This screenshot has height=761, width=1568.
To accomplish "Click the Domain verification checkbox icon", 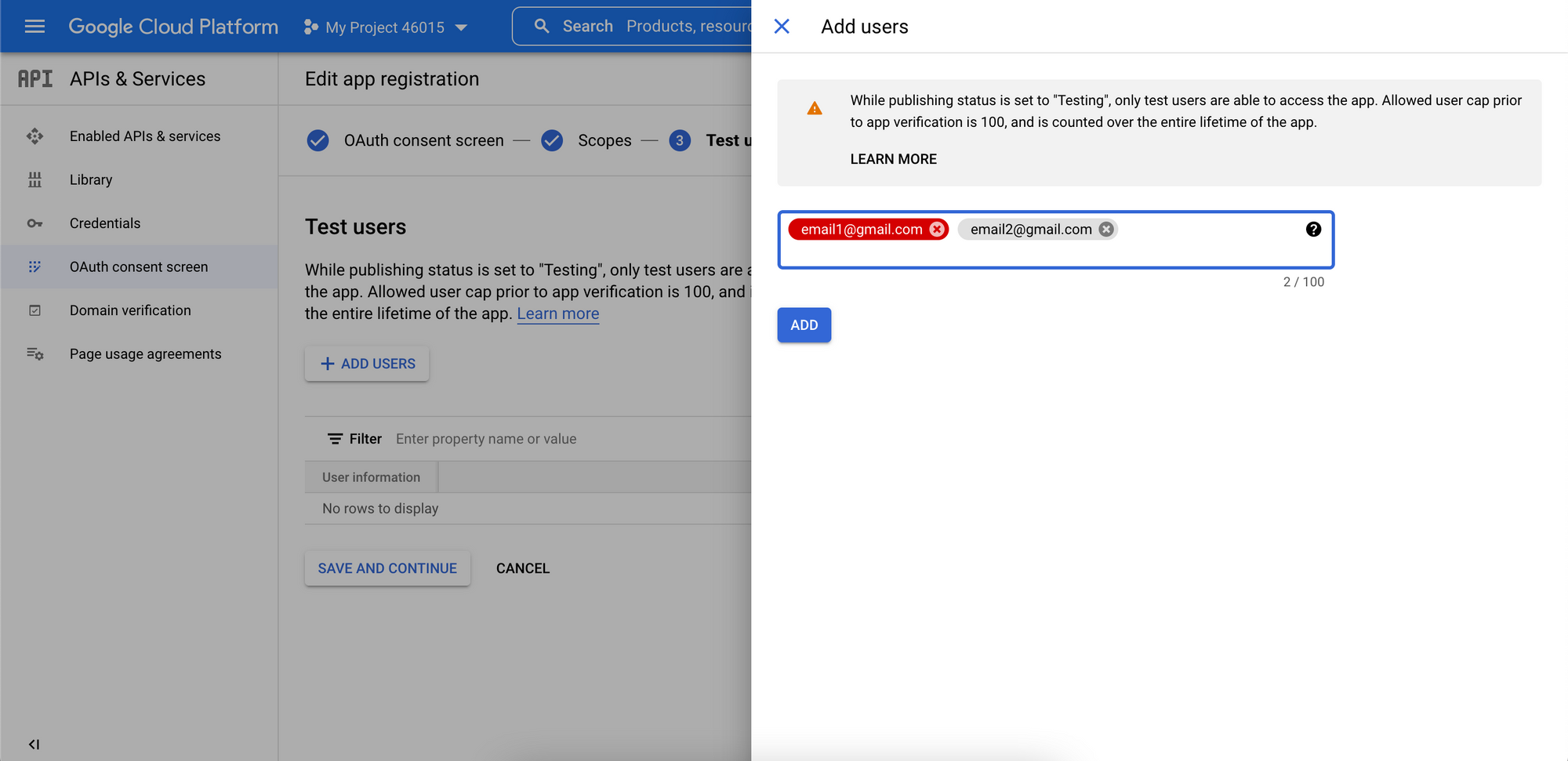I will [34, 310].
